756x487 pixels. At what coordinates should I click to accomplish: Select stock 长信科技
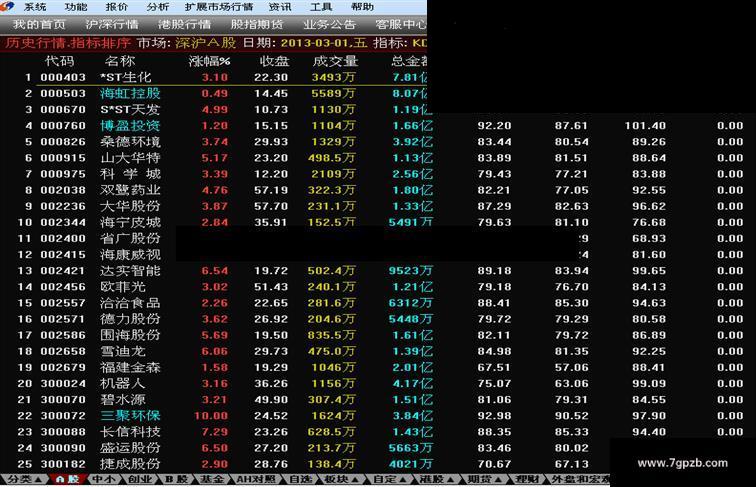(130, 432)
